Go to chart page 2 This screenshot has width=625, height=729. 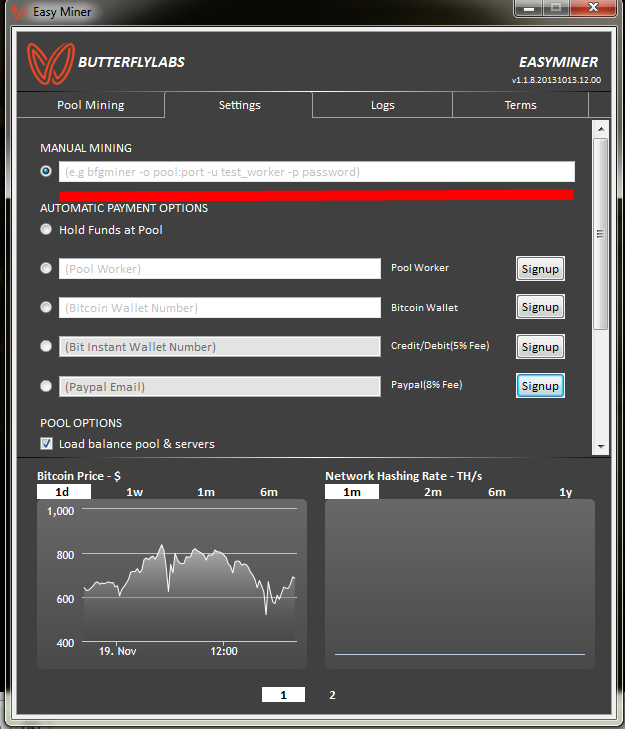point(332,695)
